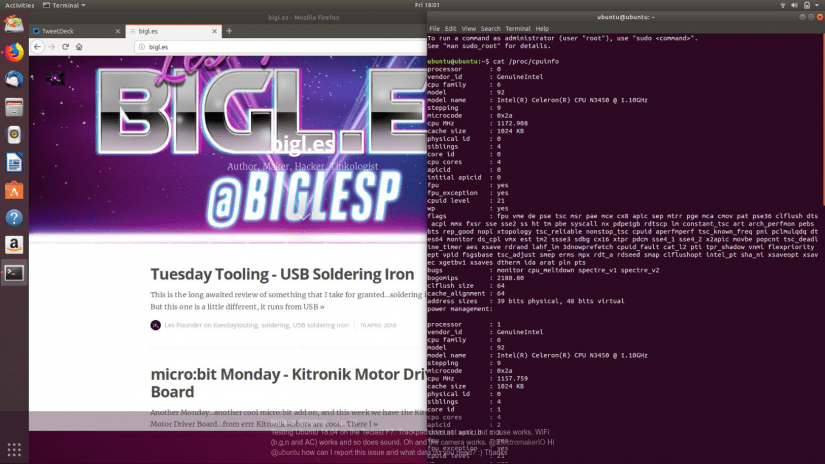This screenshot has height=464, width=825.
Task: Open the Install Ubuntu dock icon
Action: pos(14,24)
